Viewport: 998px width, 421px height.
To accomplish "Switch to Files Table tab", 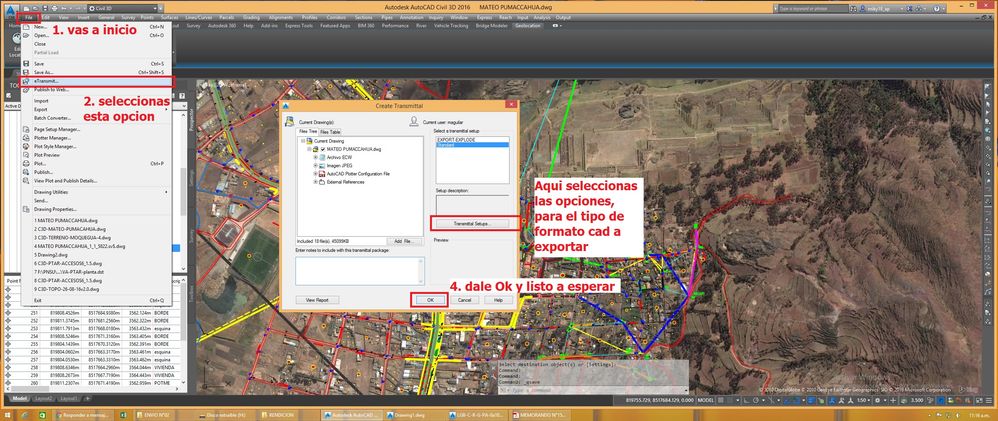I will [x=330, y=132].
